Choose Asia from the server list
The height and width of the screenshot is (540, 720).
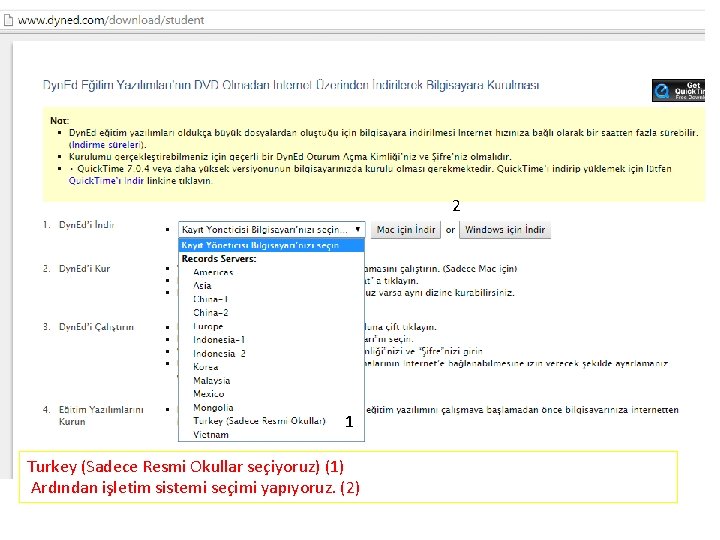tap(202, 286)
